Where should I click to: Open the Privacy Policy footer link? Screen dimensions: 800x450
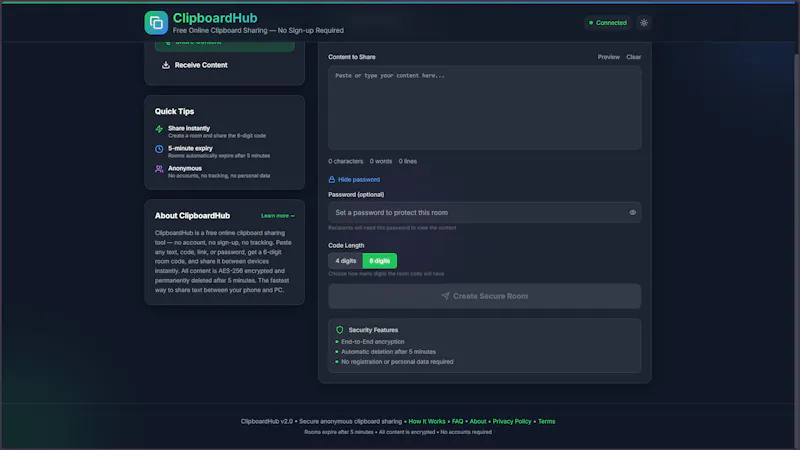512,421
